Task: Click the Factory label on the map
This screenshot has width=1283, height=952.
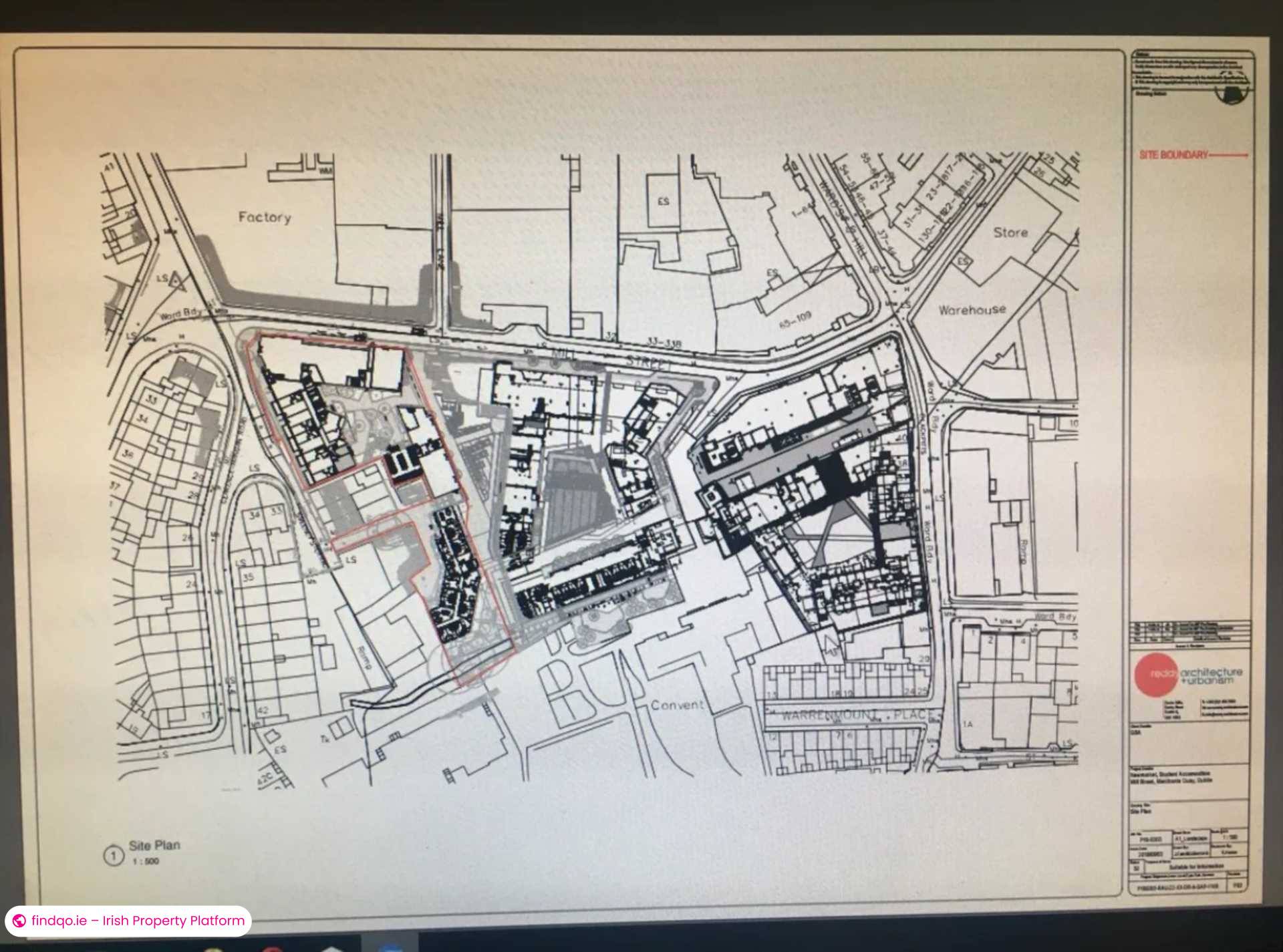Action: 265,217
